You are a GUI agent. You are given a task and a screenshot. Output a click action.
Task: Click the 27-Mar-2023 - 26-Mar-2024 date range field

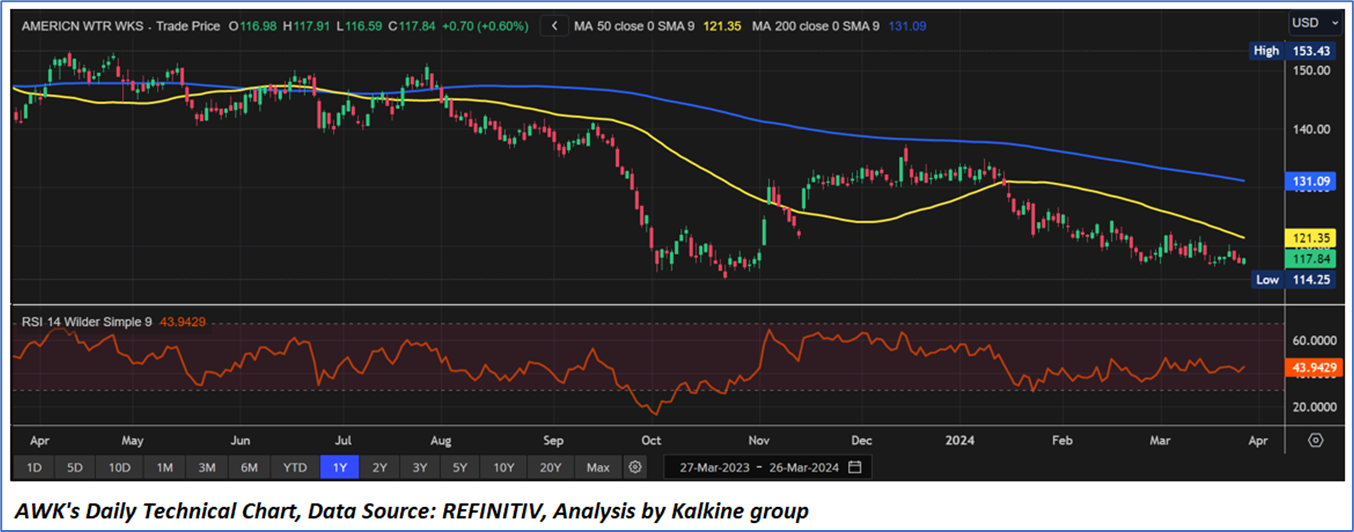point(767,467)
